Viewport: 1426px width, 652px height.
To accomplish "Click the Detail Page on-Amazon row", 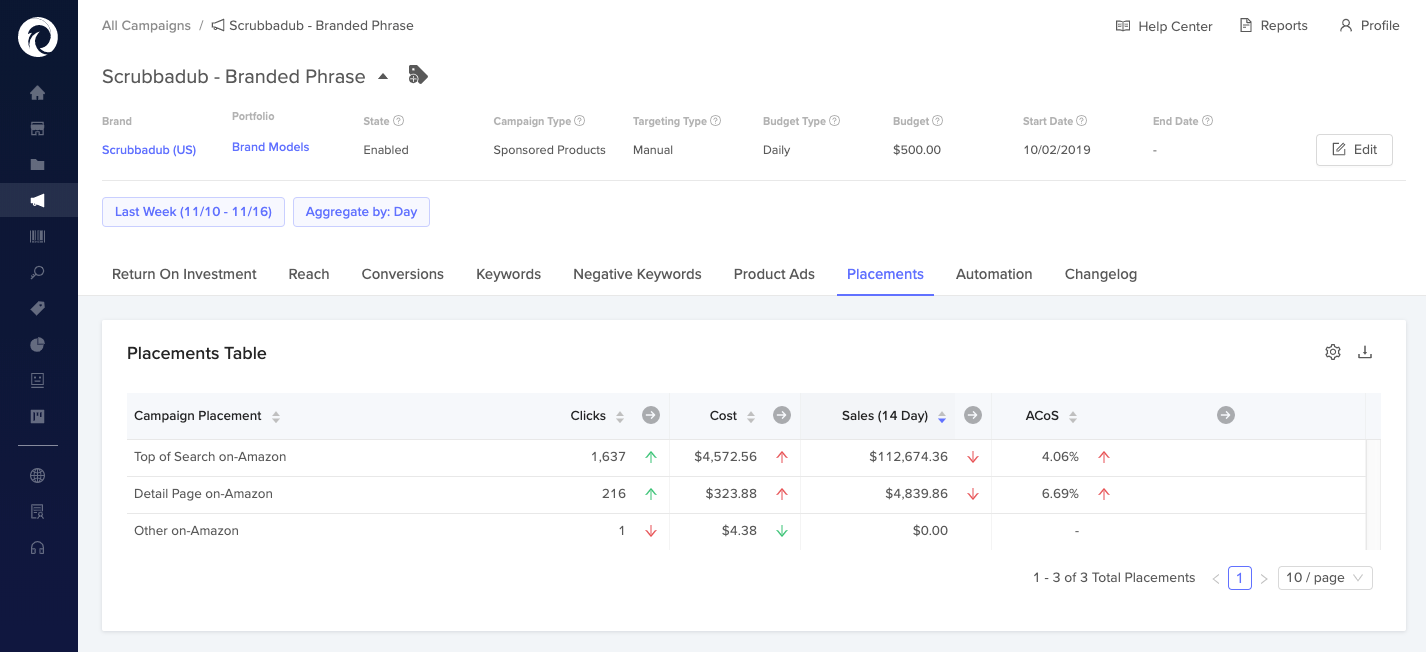I will point(746,494).
